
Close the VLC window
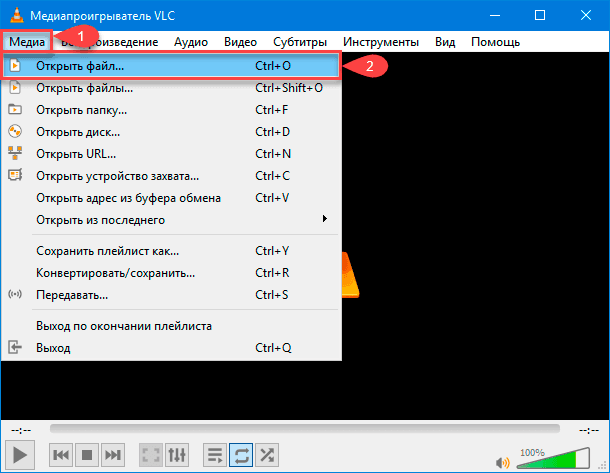(585, 16)
